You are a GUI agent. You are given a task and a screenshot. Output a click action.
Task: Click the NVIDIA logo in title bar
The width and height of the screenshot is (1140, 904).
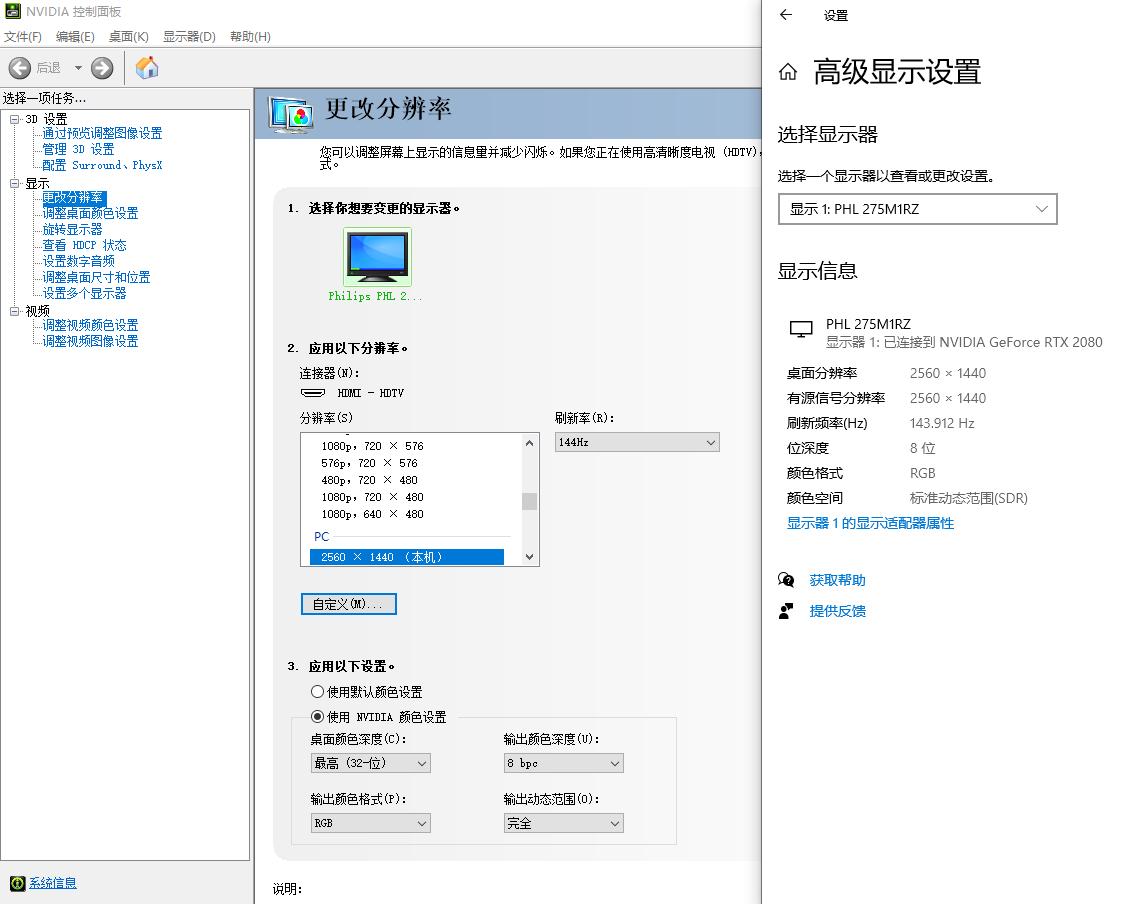coord(12,11)
